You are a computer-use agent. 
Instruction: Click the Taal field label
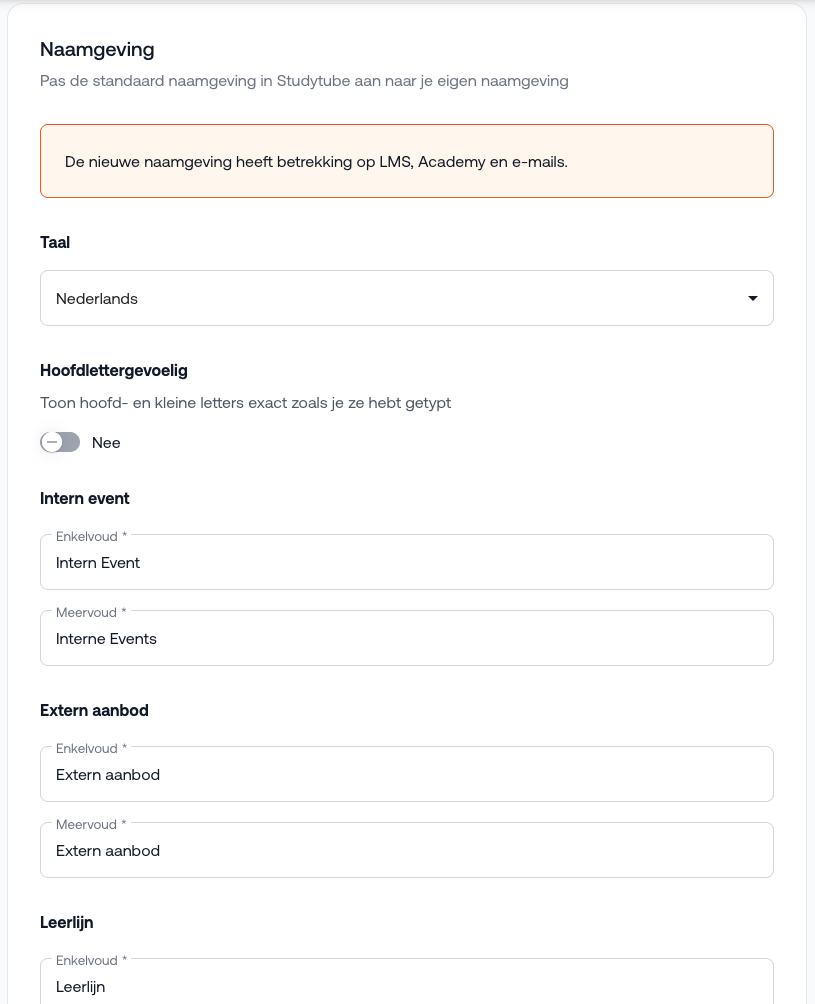tap(55, 242)
